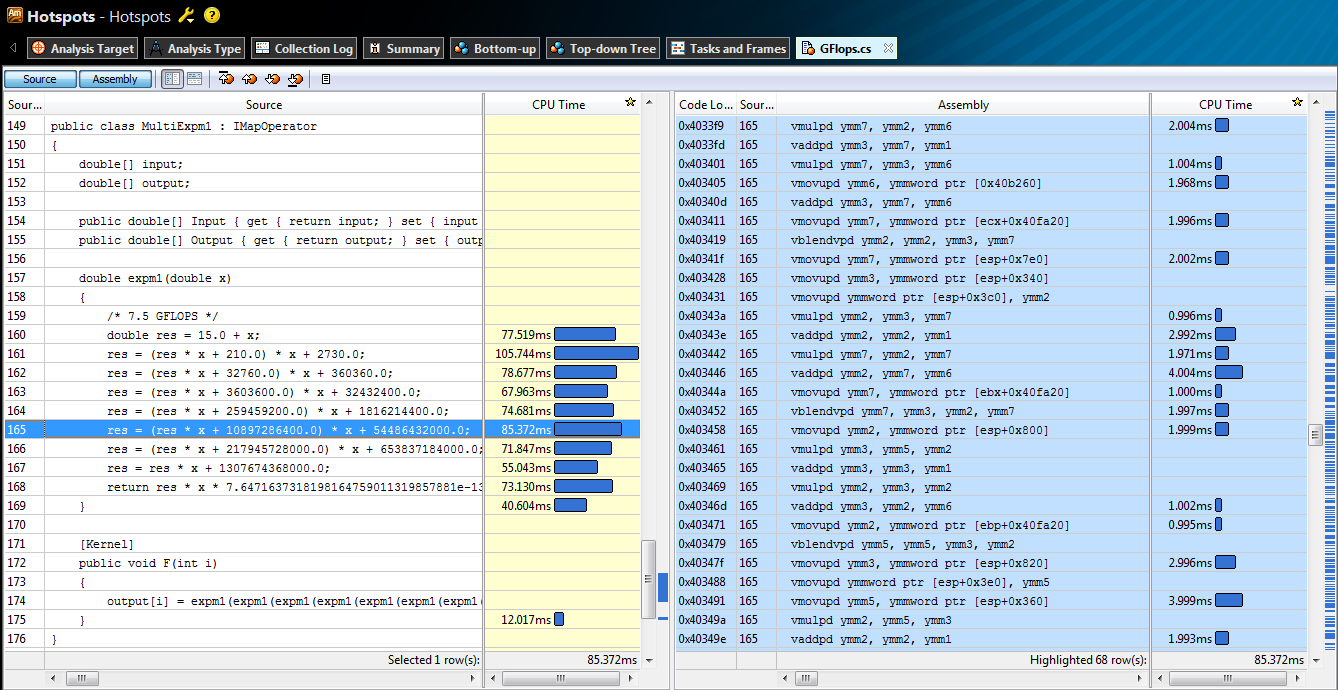Image resolution: width=1338 pixels, height=690 pixels.
Task: Toggle the Source view button
Action: [40, 79]
